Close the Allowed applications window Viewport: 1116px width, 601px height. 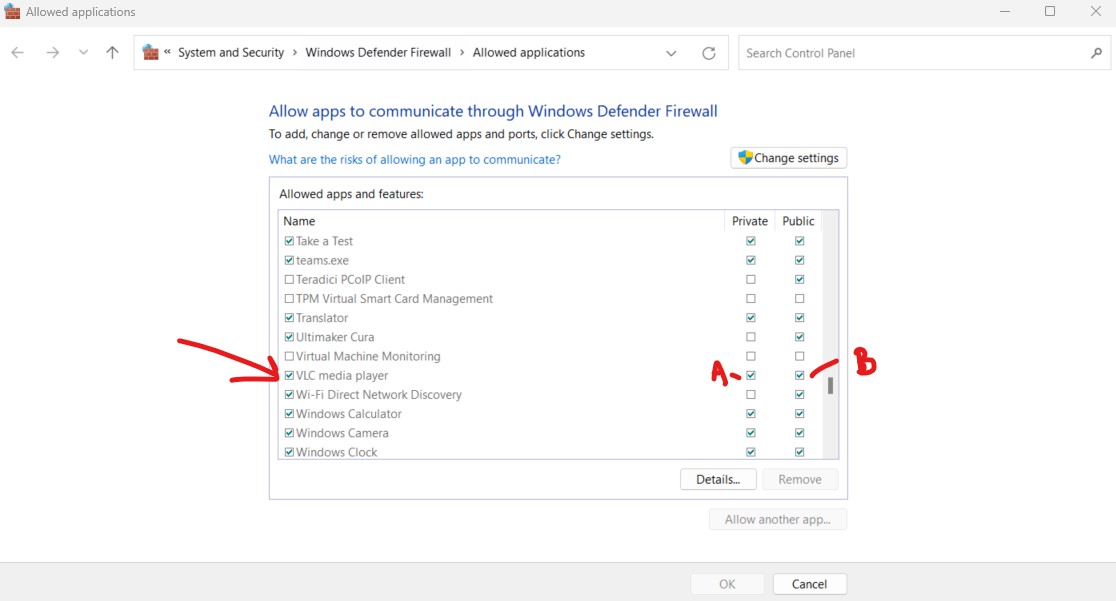click(1096, 11)
